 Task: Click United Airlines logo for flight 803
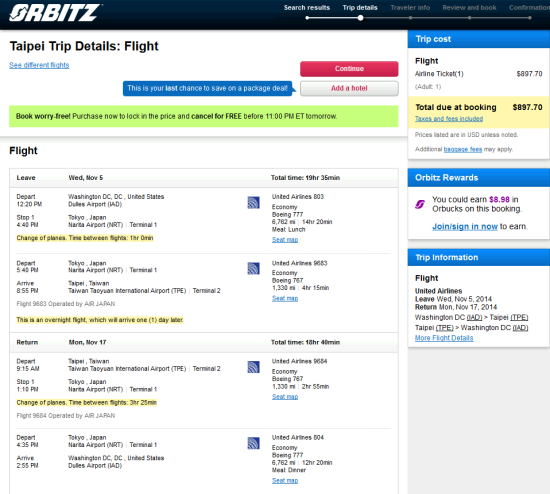pos(253,202)
